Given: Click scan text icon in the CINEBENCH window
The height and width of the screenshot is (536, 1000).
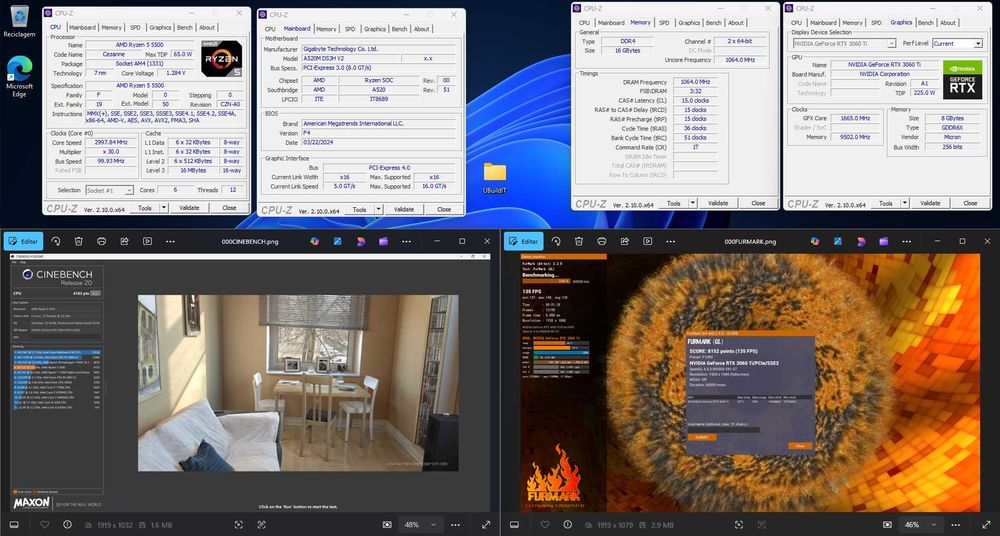Looking at the screenshot, I should [x=261, y=525].
